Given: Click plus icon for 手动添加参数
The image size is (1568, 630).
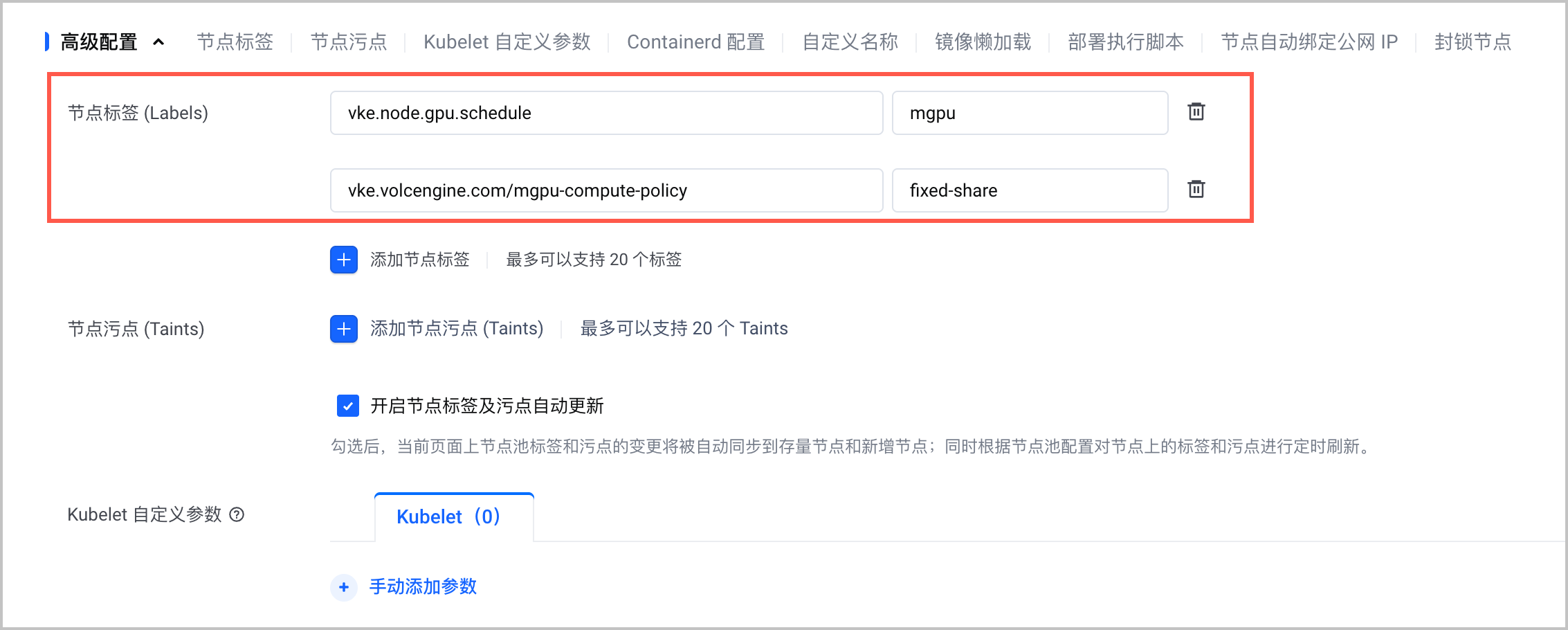Looking at the screenshot, I should (x=344, y=587).
